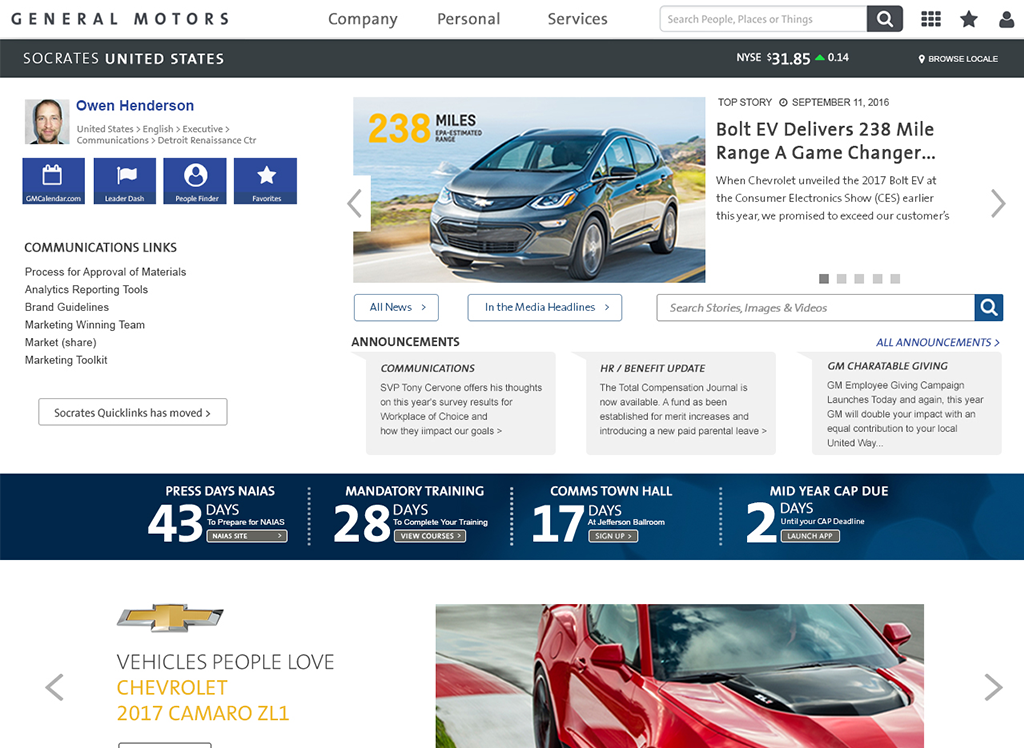The width and height of the screenshot is (1024, 748).
Task: Click United States breadcrumb
Action: [x=104, y=129]
